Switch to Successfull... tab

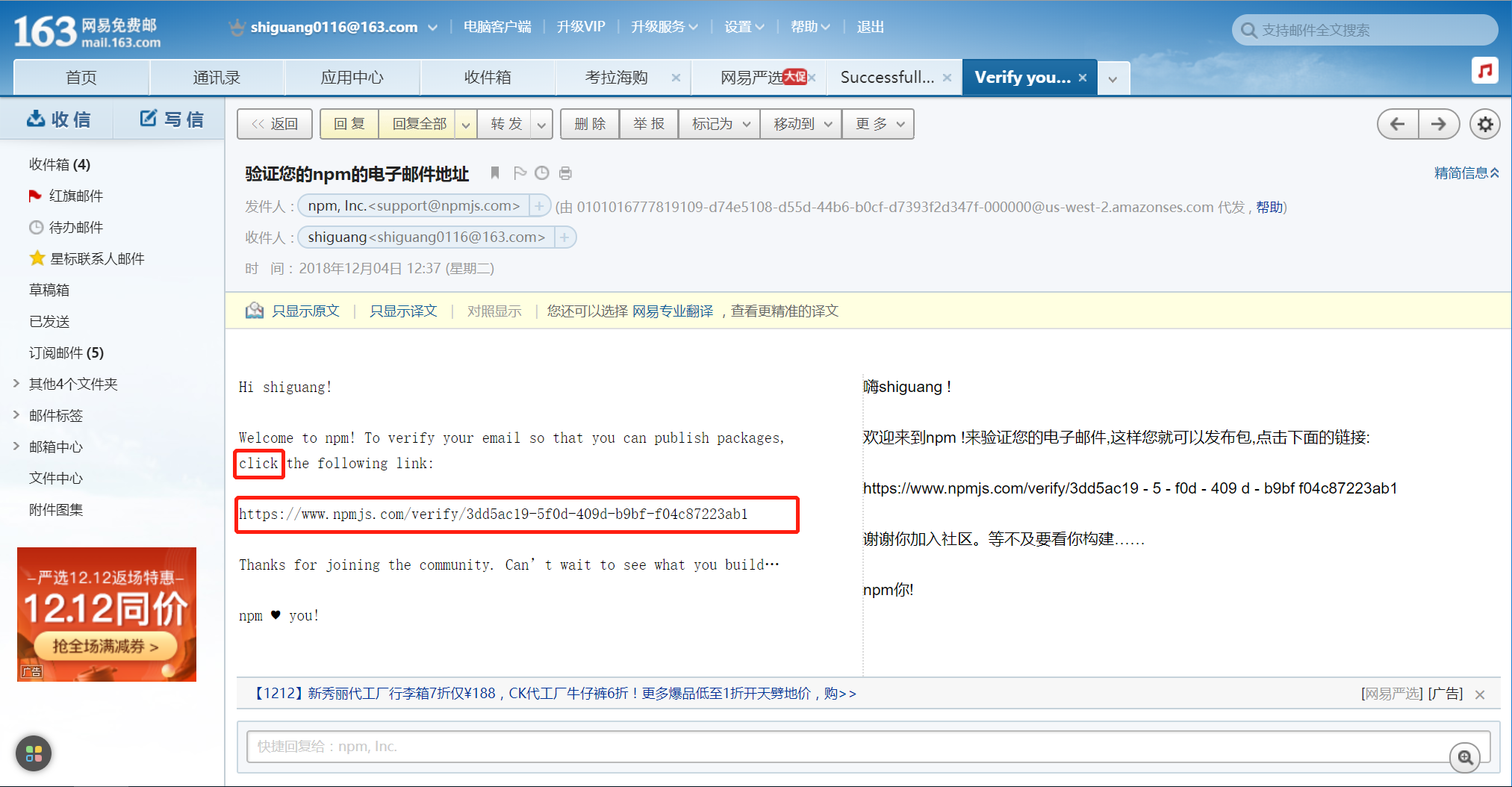(x=886, y=78)
